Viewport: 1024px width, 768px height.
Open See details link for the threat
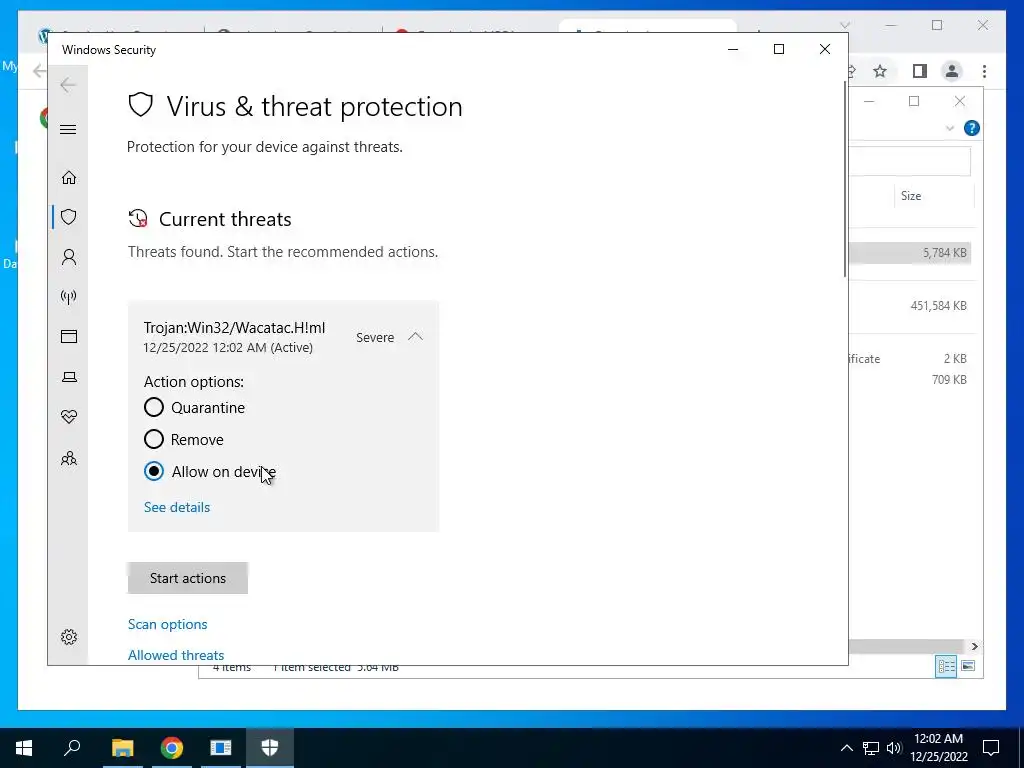(x=177, y=507)
